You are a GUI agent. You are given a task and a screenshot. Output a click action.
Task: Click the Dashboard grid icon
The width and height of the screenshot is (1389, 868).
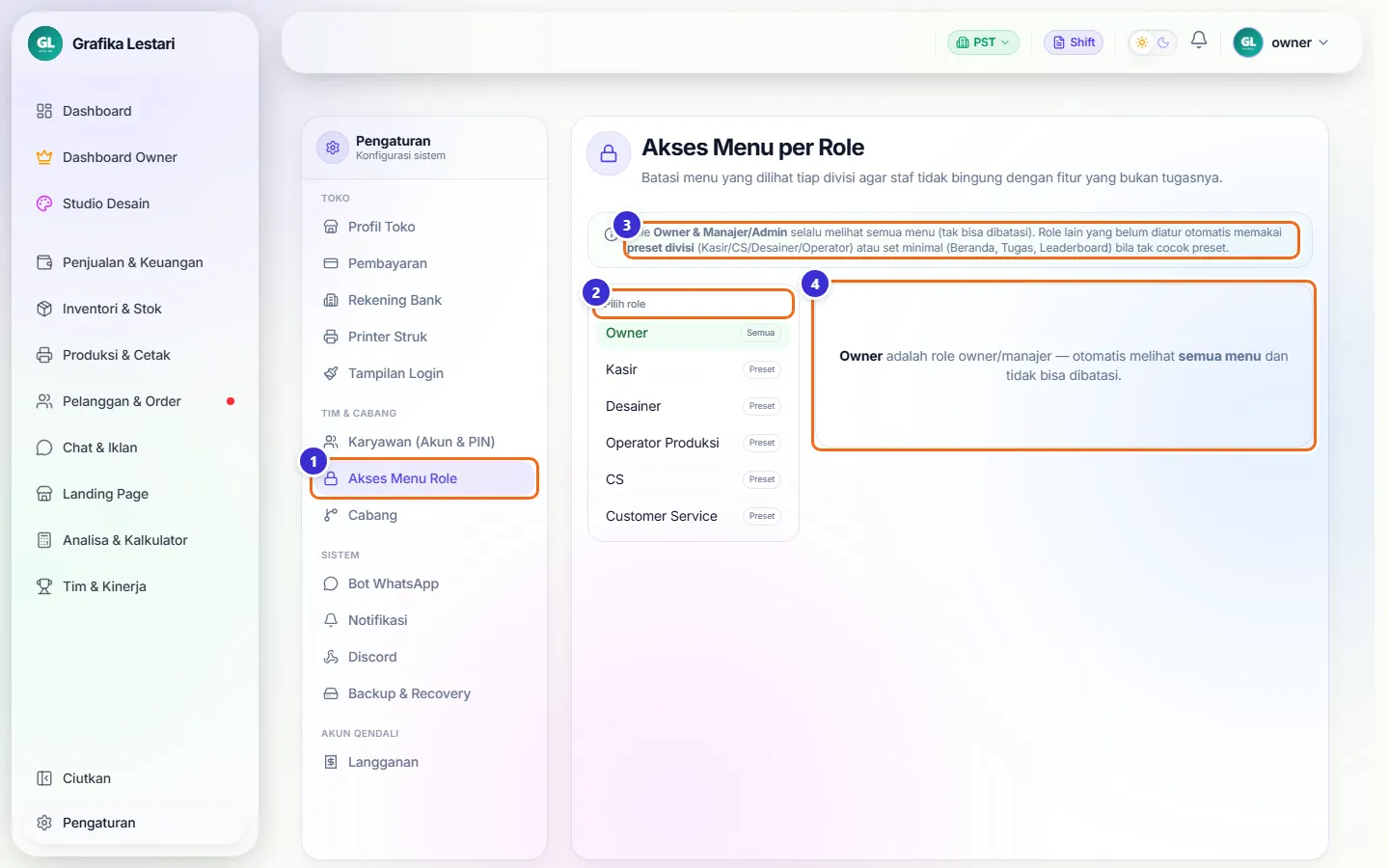click(44, 111)
